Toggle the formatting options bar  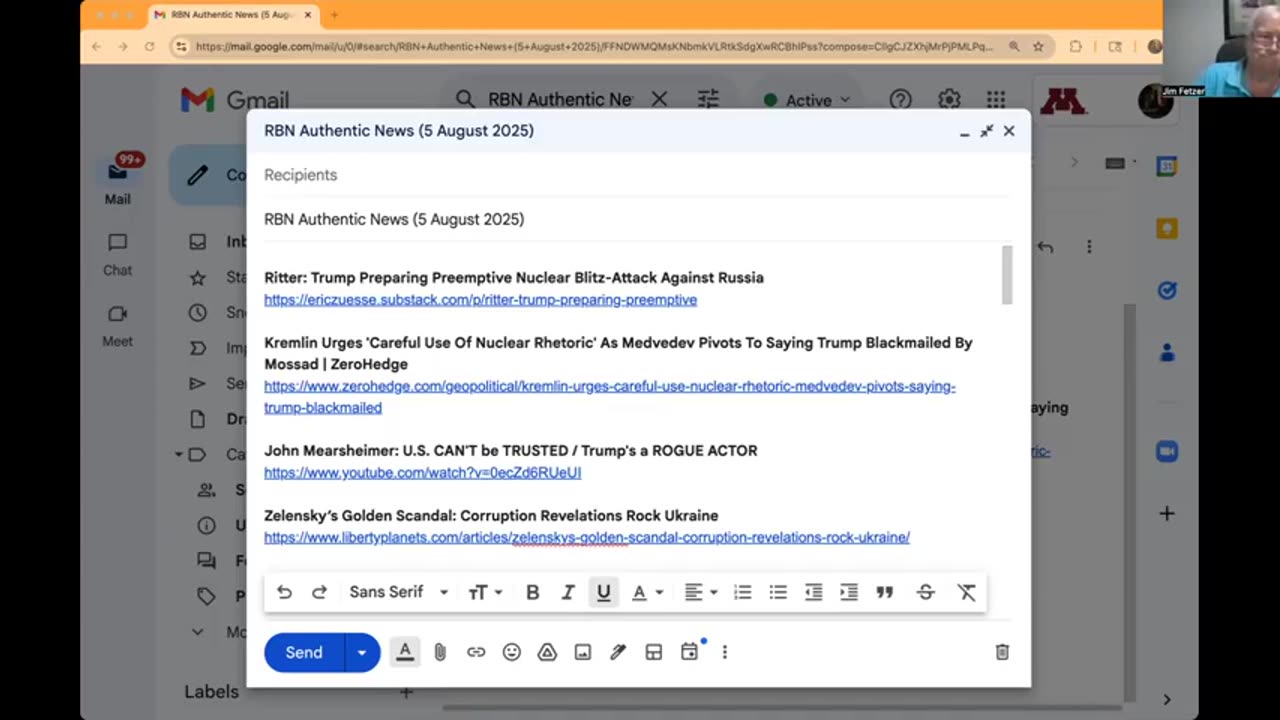point(405,652)
